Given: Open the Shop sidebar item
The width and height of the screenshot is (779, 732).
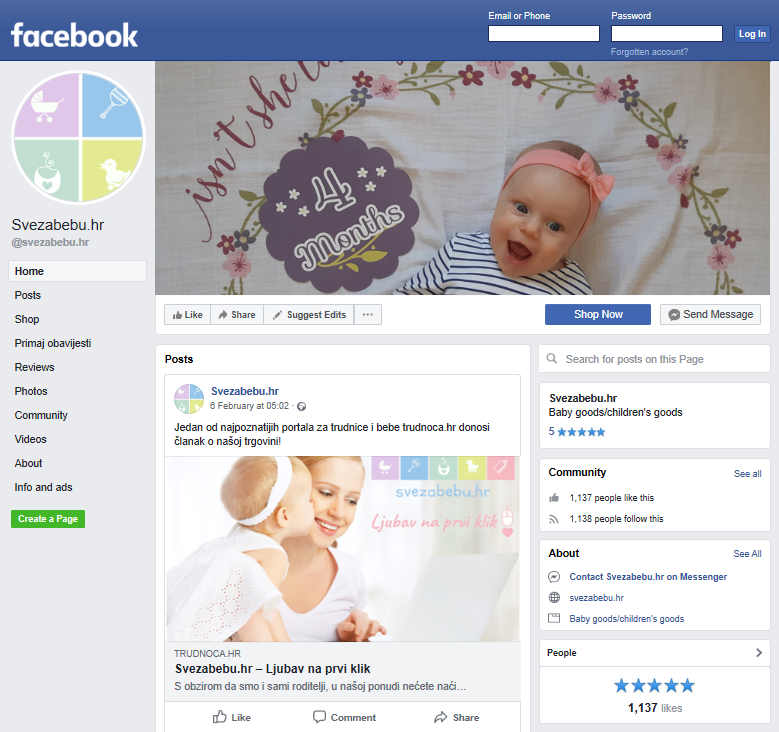Looking at the screenshot, I should coord(27,319).
